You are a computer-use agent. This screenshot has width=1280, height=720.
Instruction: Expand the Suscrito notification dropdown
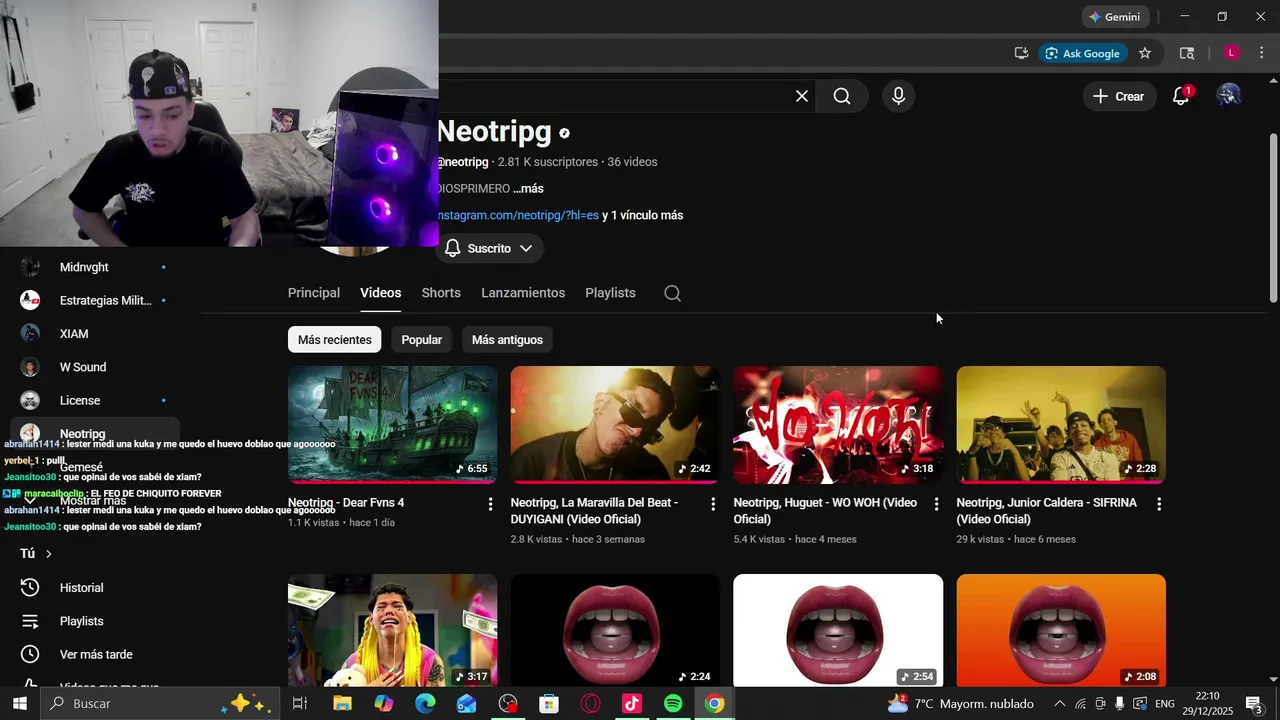coord(489,248)
